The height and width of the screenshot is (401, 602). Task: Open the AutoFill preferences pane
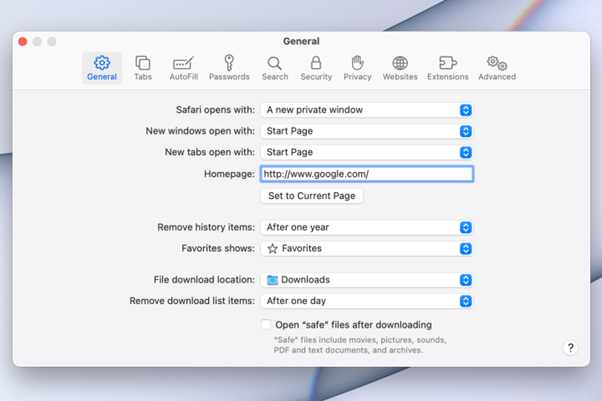pos(184,68)
